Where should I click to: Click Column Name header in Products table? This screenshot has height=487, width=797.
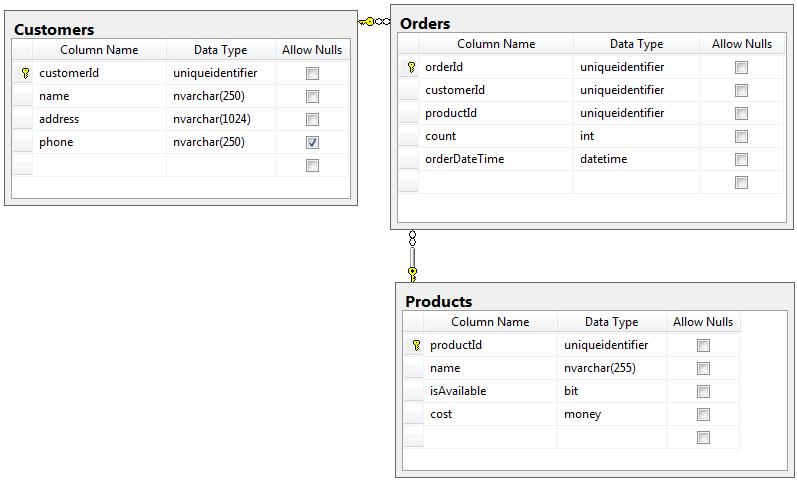[490, 322]
